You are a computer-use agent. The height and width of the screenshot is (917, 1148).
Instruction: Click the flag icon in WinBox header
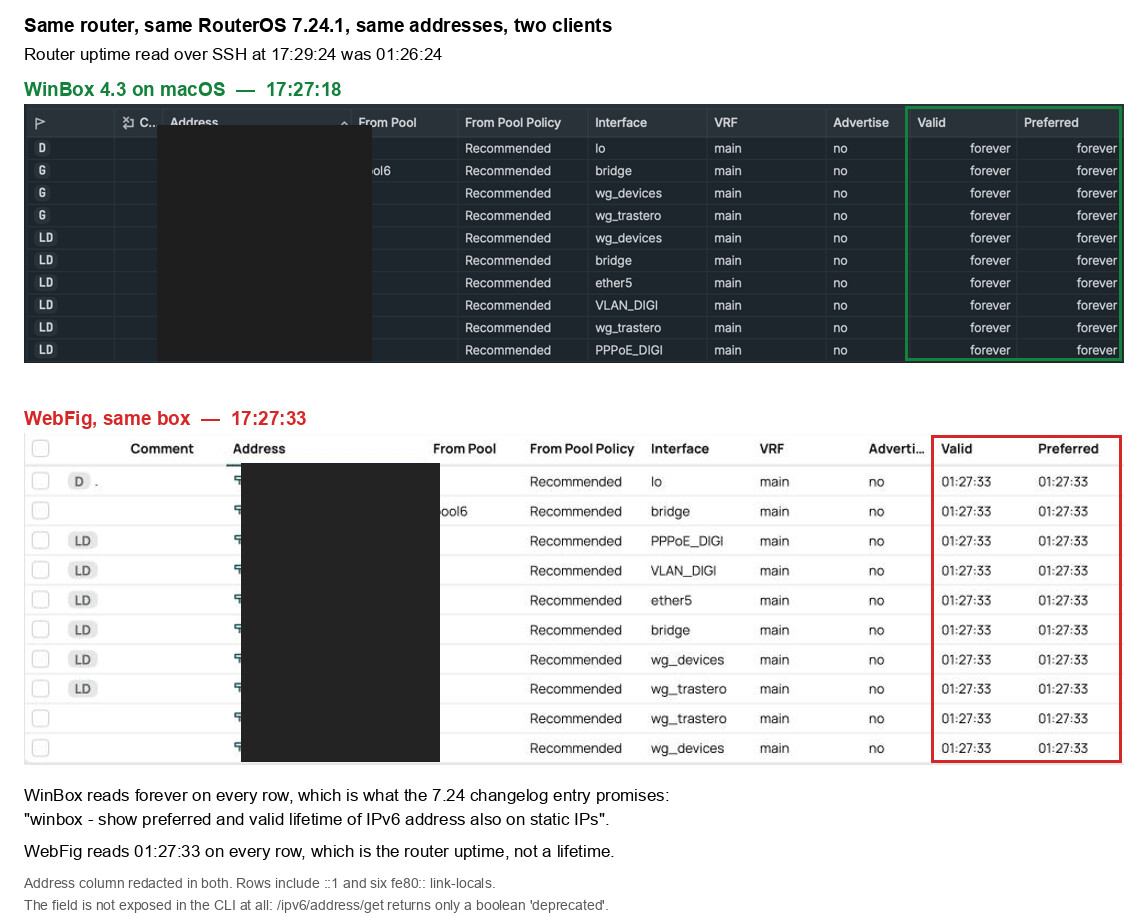[x=40, y=123]
